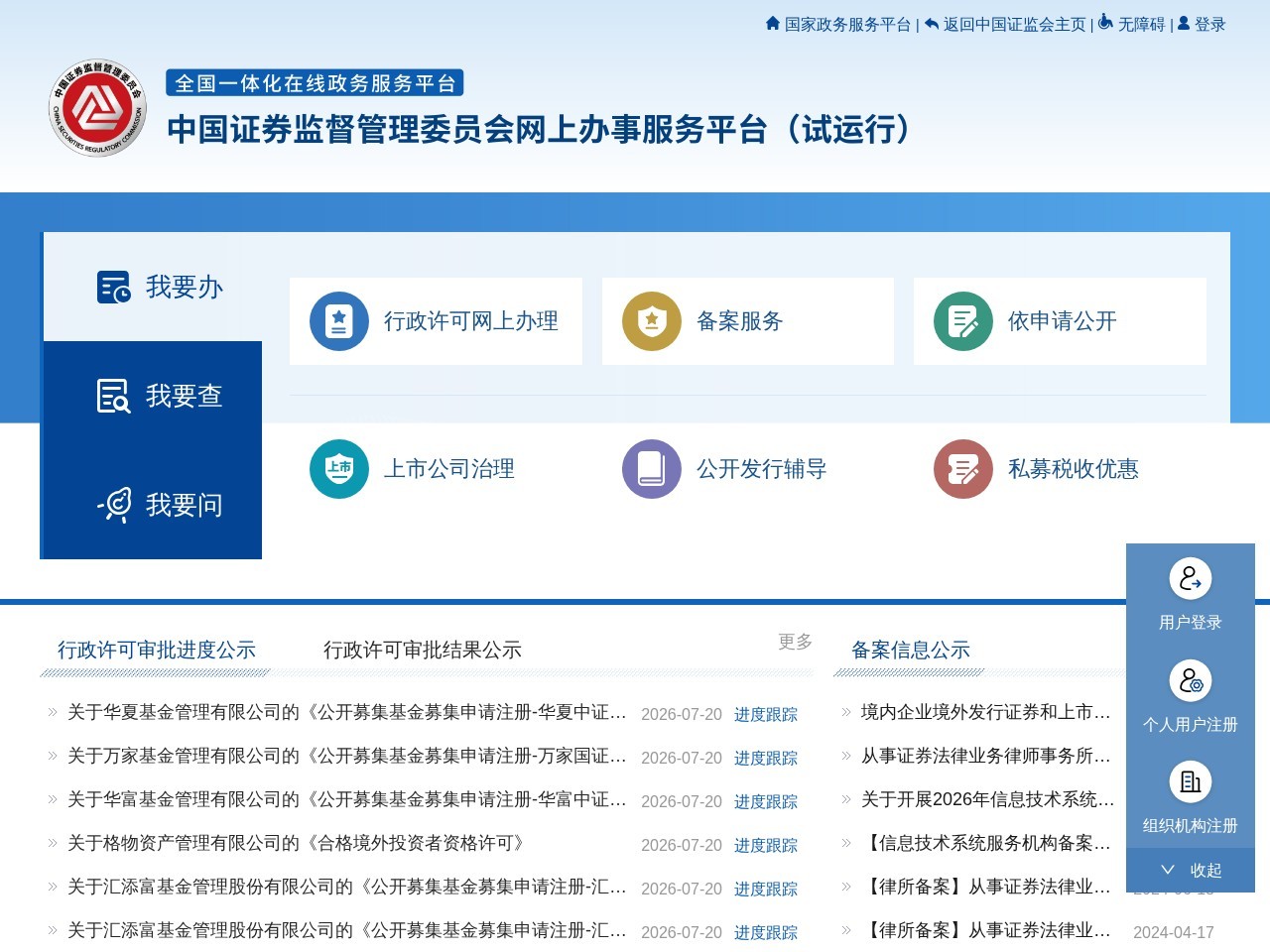Open the 国家政务服务平台 link
Screen dimensions: 1270x952
click(847, 24)
